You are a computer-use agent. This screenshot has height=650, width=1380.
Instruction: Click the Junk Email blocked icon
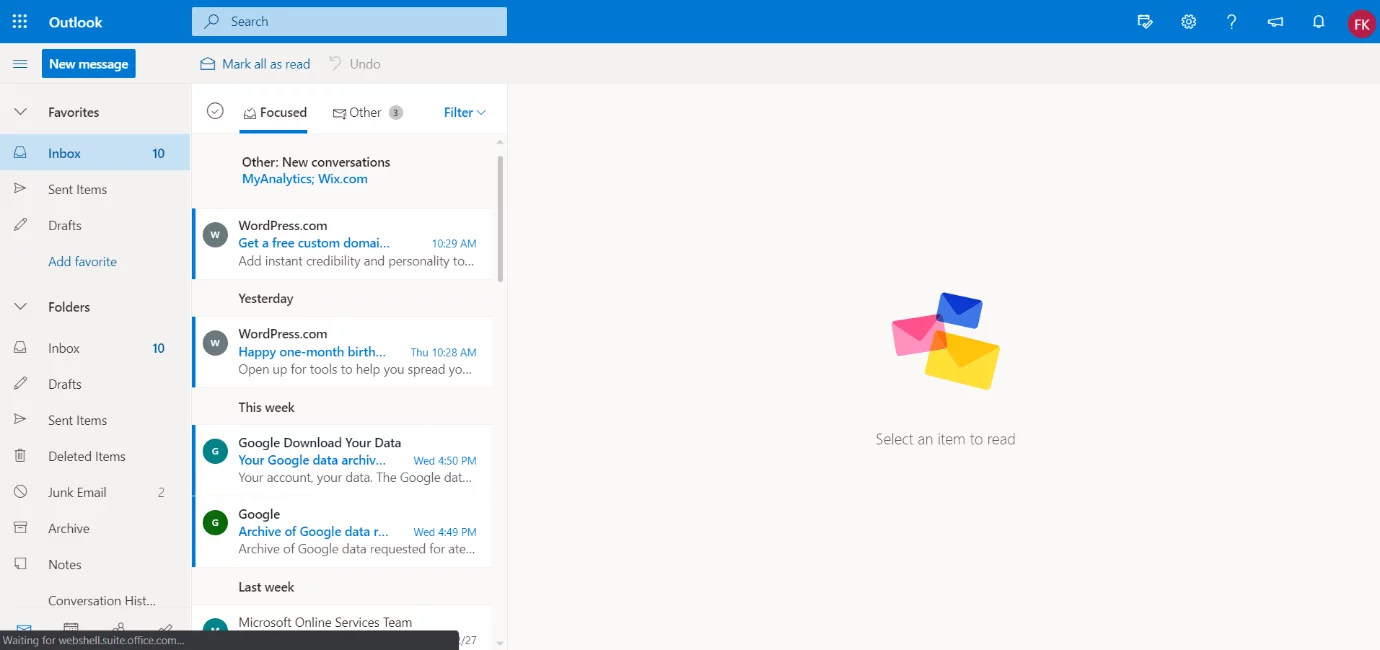pyautogui.click(x=20, y=492)
